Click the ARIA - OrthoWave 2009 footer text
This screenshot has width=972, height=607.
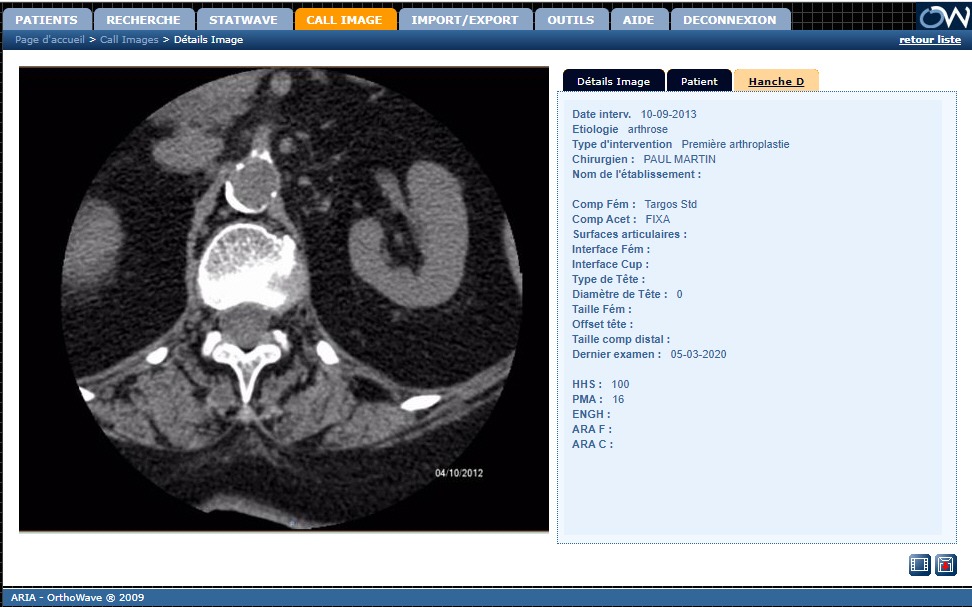pos(77,598)
